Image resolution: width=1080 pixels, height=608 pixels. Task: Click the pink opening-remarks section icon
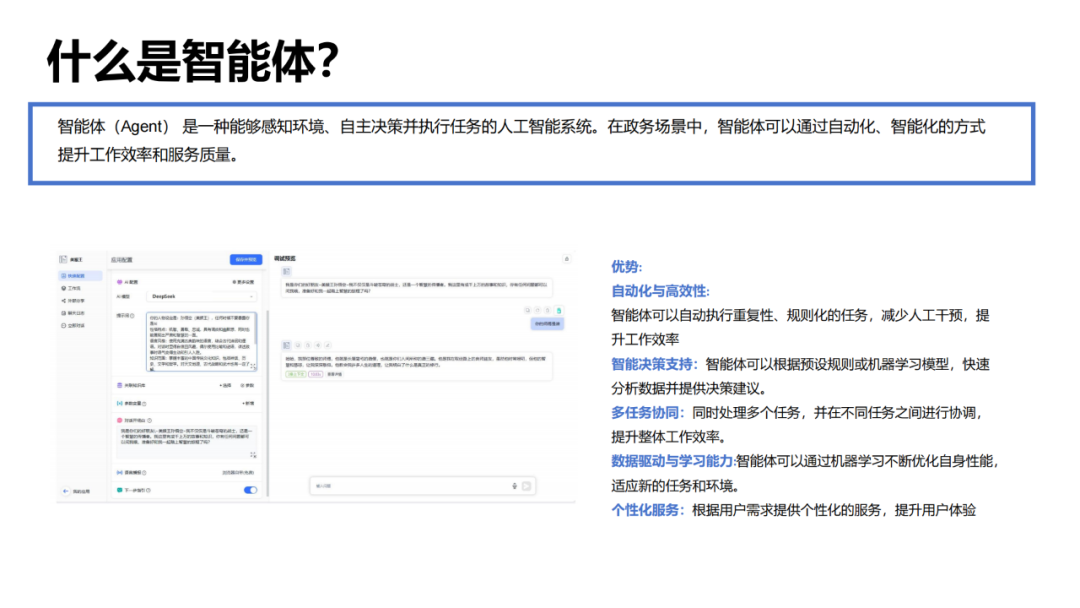[x=119, y=420]
